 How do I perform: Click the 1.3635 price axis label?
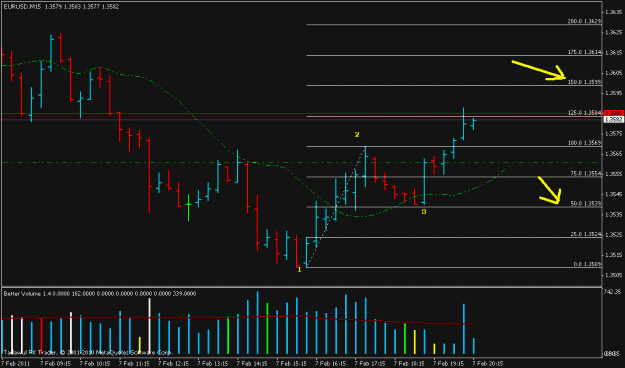613,12
